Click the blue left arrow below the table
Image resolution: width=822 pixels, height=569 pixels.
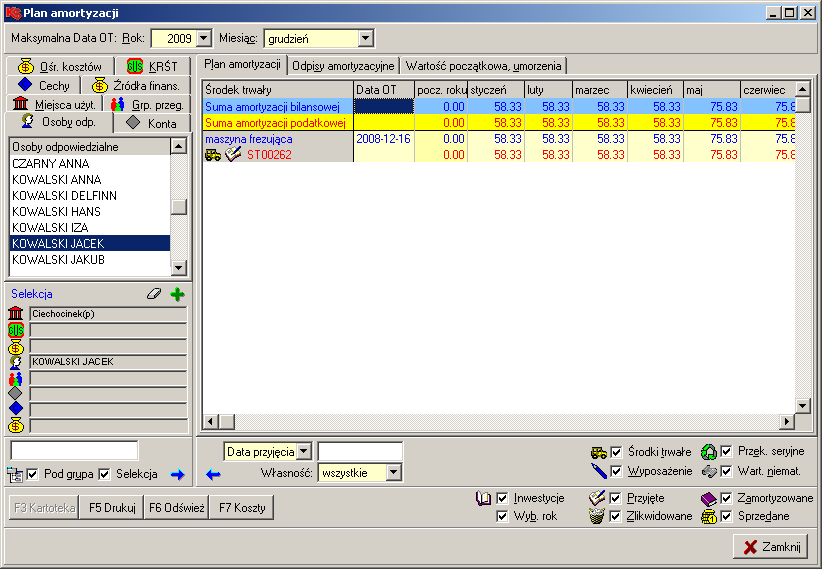tap(212, 474)
